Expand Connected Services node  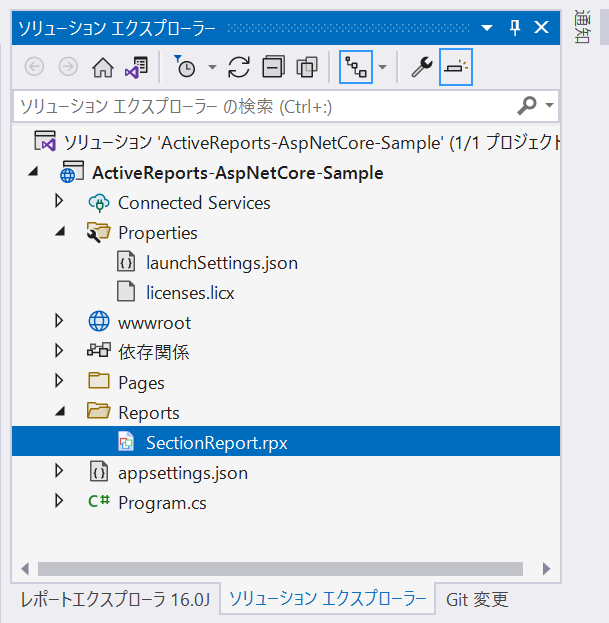(59, 201)
